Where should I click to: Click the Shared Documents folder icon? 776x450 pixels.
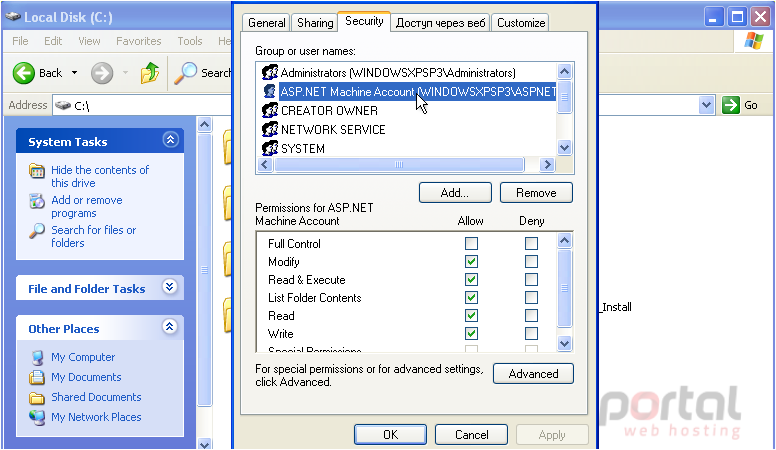pyautogui.click(x=37, y=398)
